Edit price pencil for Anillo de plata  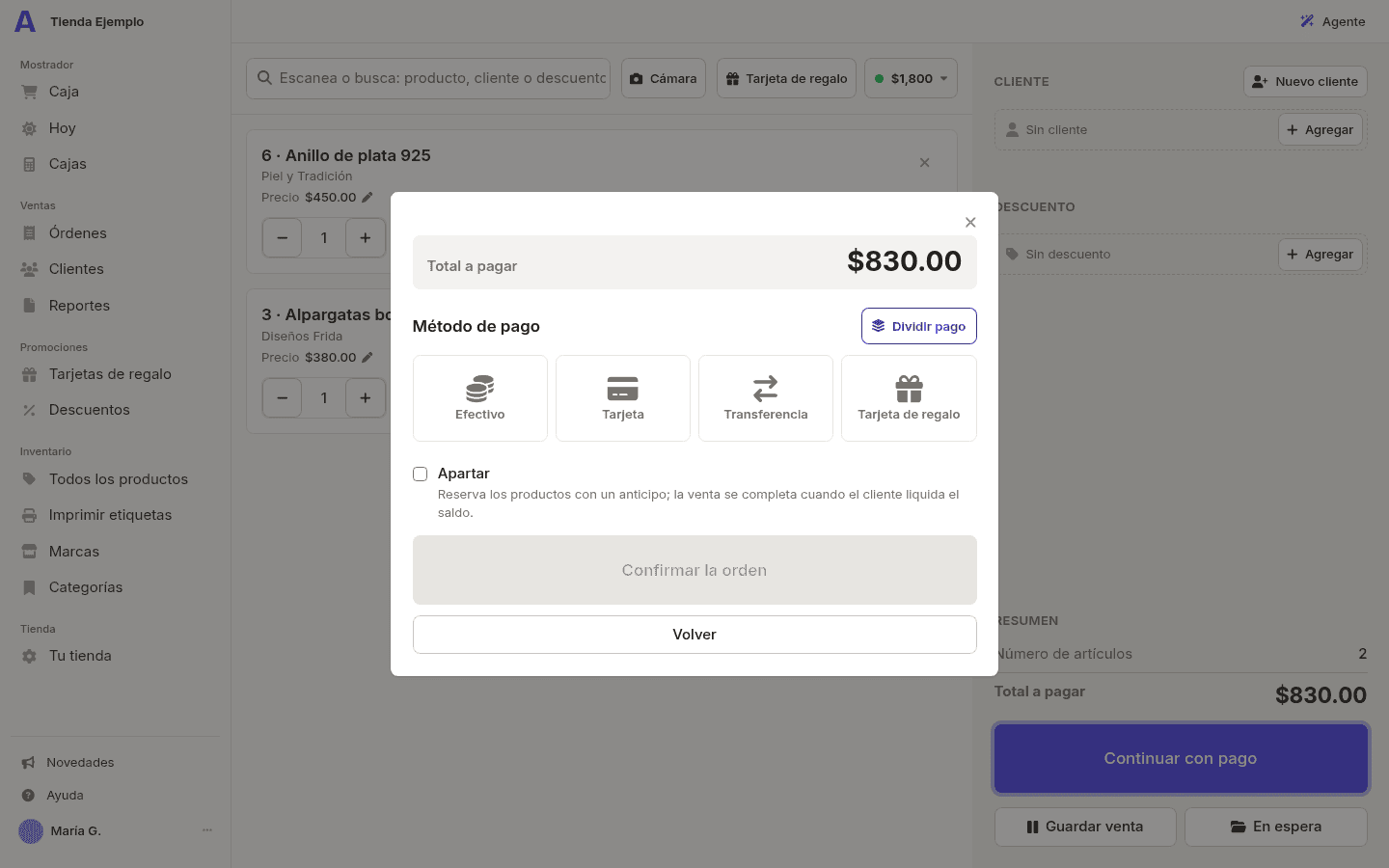pos(368,198)
